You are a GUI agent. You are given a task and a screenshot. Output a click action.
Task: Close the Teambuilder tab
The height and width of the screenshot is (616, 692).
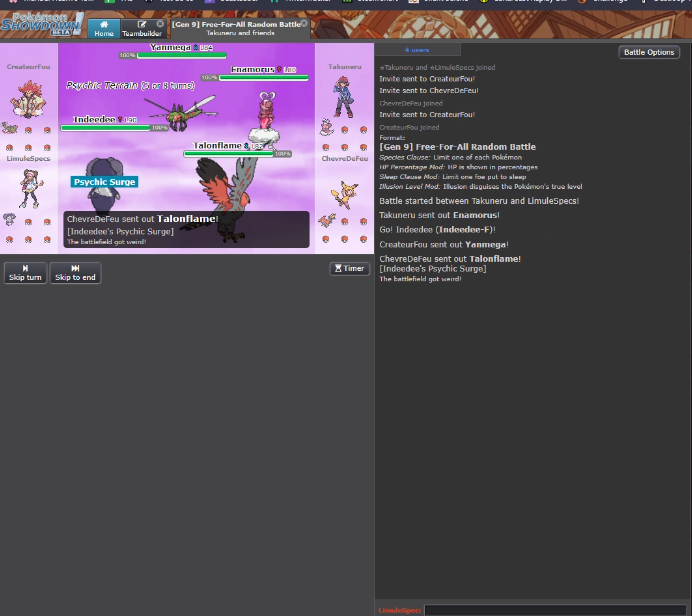pos(160,24)
